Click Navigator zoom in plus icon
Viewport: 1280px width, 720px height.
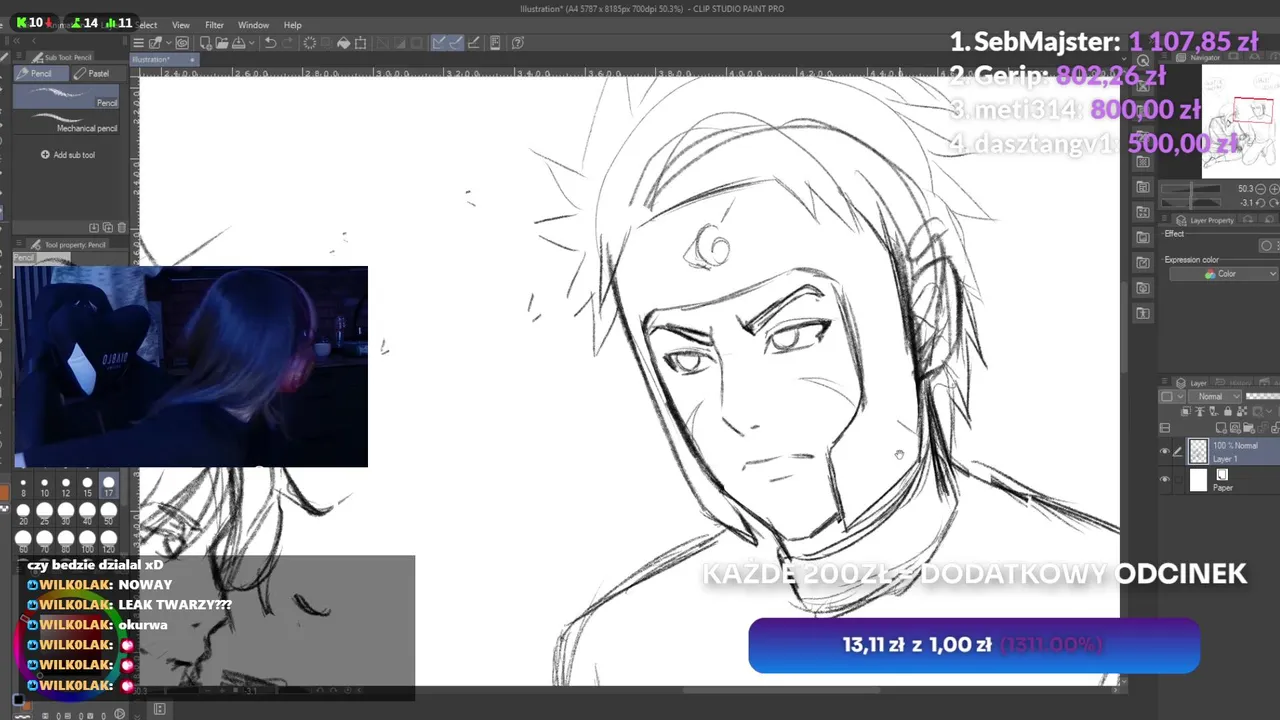pyautogui.click(x=1274, y=189)
